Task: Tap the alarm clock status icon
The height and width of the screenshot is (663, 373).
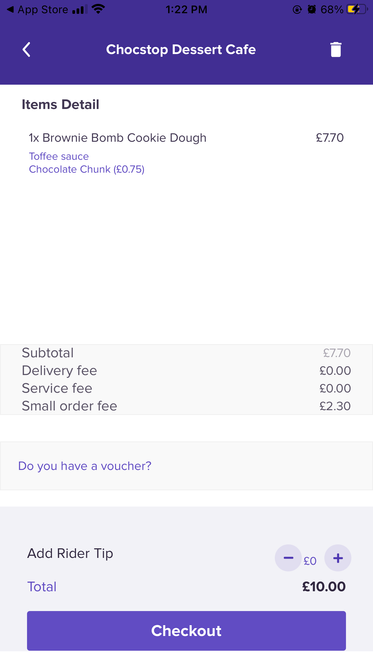Action: (x=312, y=9)
